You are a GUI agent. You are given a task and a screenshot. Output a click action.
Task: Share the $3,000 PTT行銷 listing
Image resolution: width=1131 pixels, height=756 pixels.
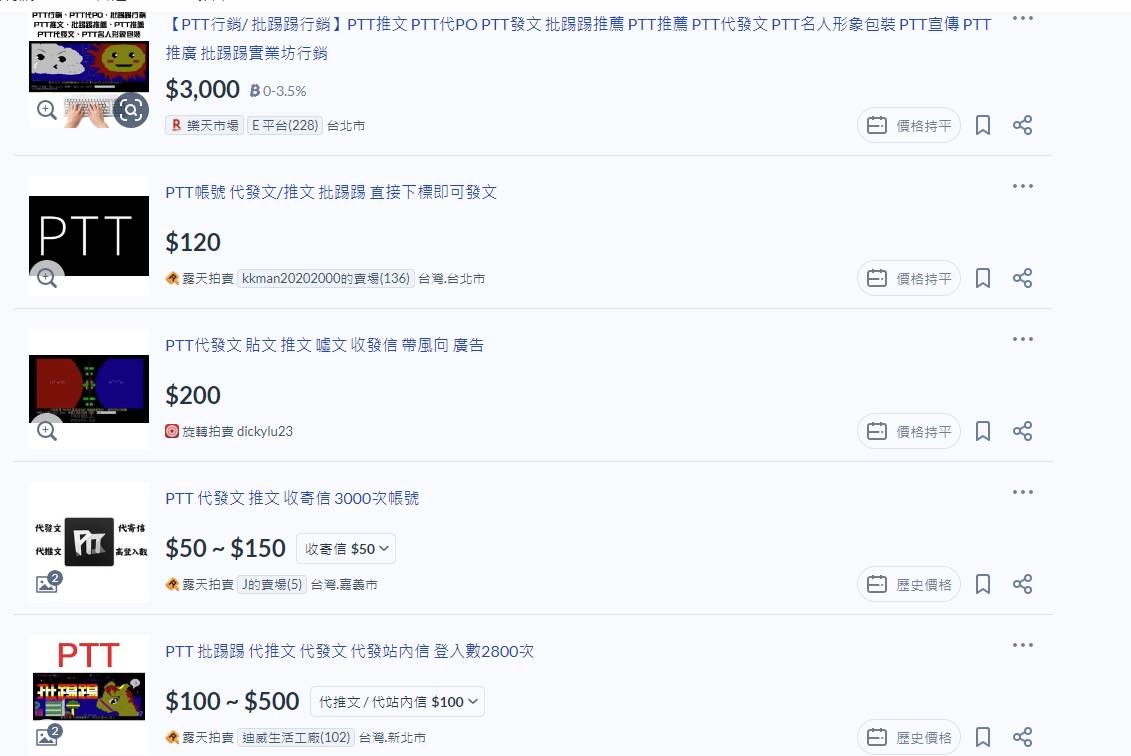pos(1023,125)
